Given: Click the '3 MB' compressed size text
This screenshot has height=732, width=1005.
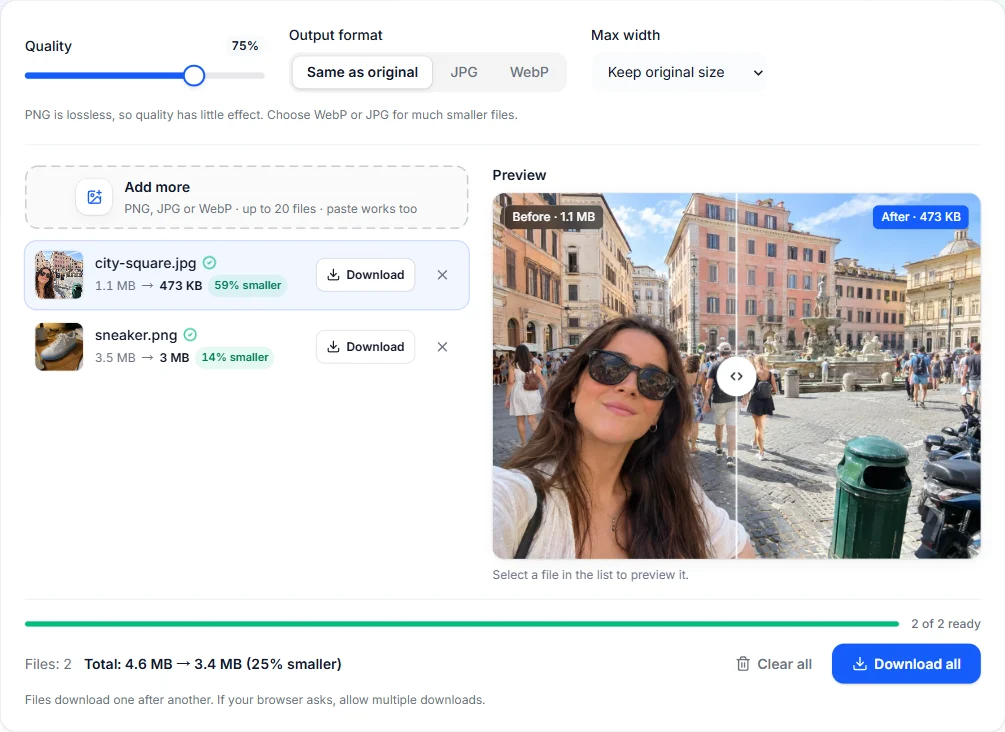Looking at the screenshot, I should pos(174,357).
